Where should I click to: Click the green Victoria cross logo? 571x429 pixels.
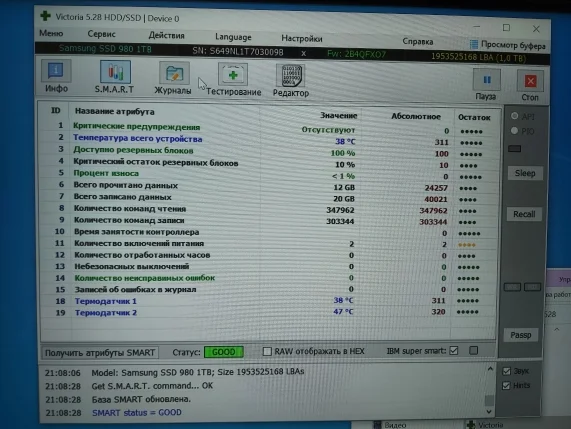tap(46, 16)
